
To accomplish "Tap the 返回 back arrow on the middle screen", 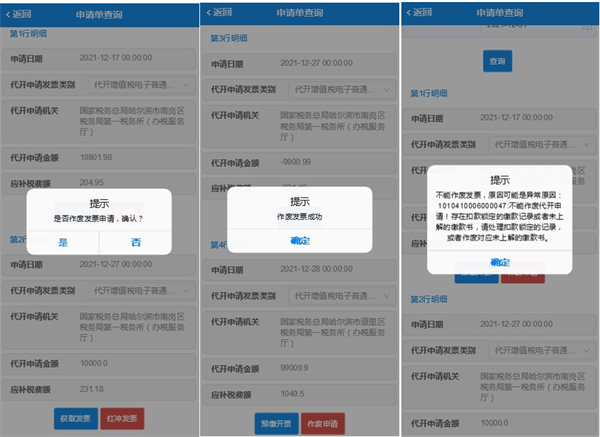I will pyautogui.click(x=224, y=13).
